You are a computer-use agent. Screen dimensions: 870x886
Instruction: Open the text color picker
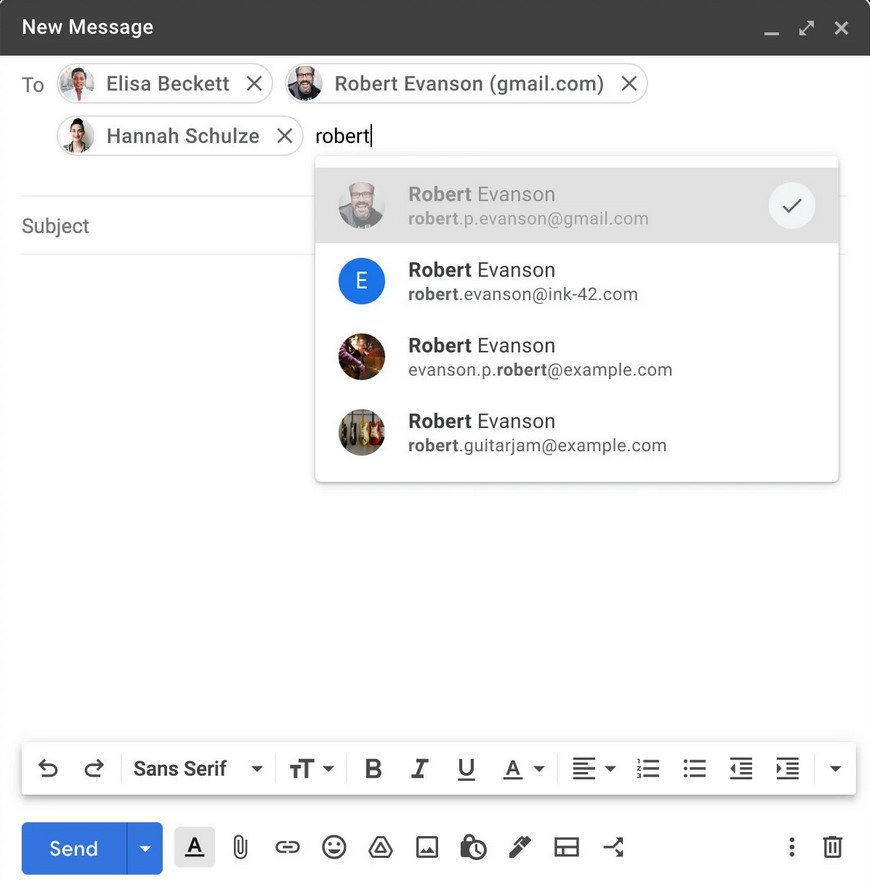523,768
